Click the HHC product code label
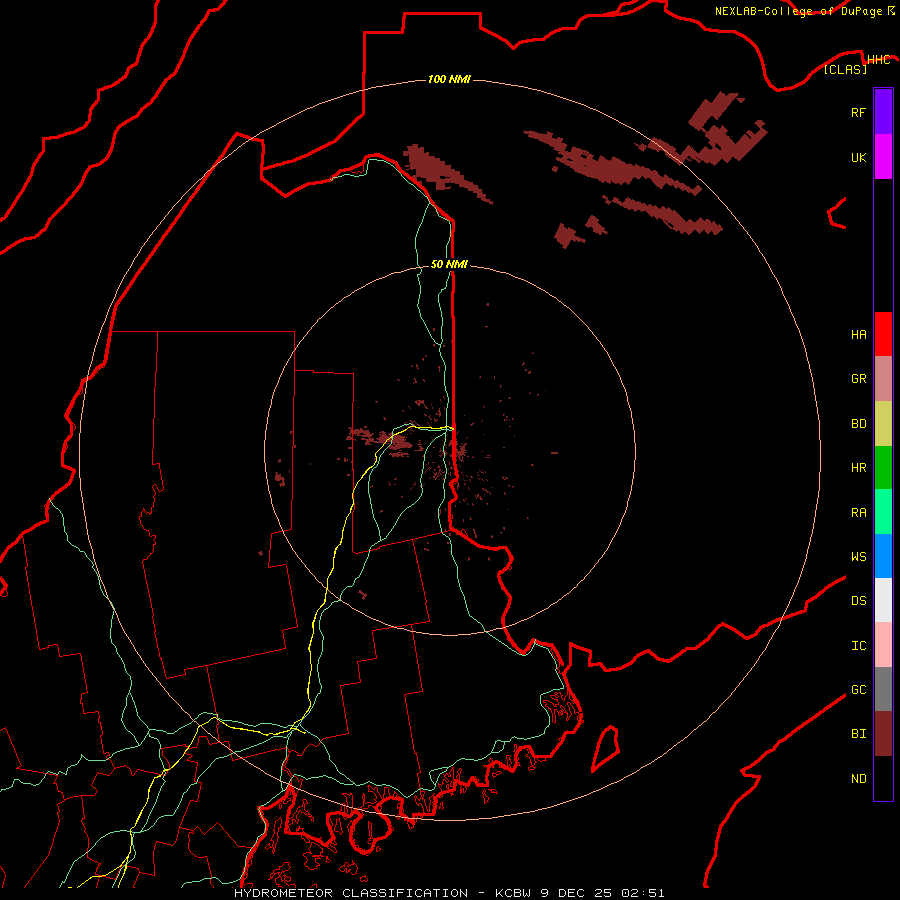This screenshot has height=900, width=900. [878, 60]
